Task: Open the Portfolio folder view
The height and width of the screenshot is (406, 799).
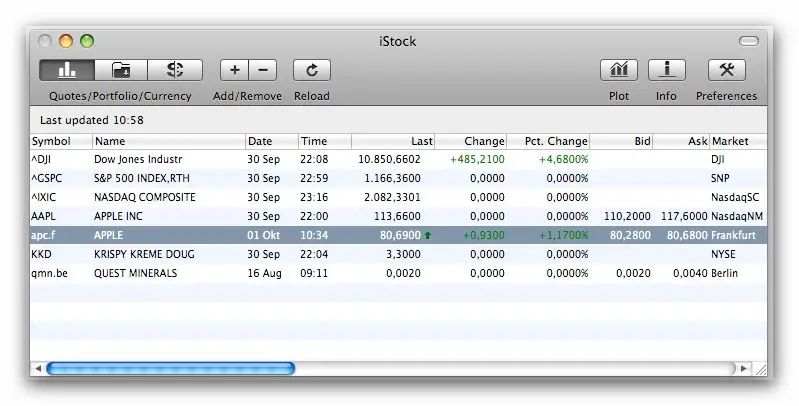Action: 121,70
